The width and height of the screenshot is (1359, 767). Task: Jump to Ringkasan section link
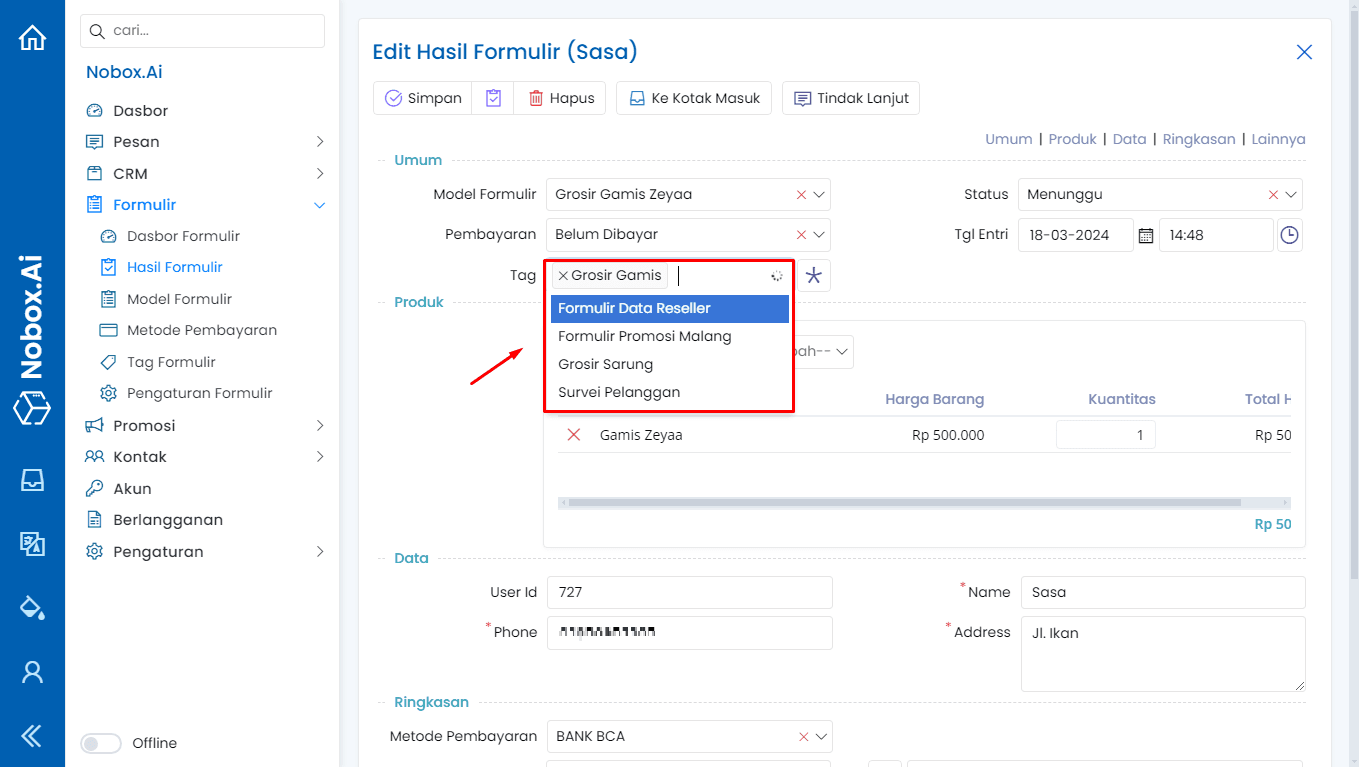point(1198,139)
